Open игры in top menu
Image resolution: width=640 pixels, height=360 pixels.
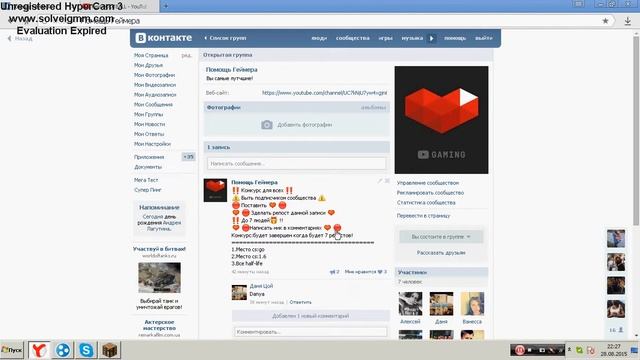click(385, 38)
